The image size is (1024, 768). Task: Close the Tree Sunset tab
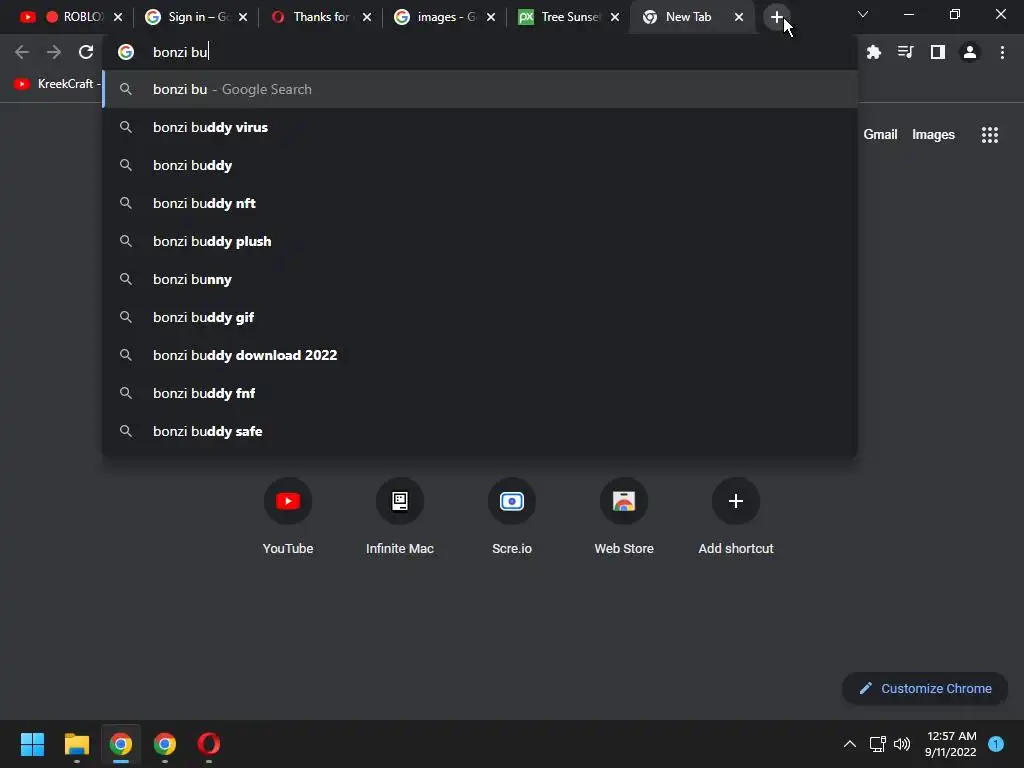click(615, 17)
